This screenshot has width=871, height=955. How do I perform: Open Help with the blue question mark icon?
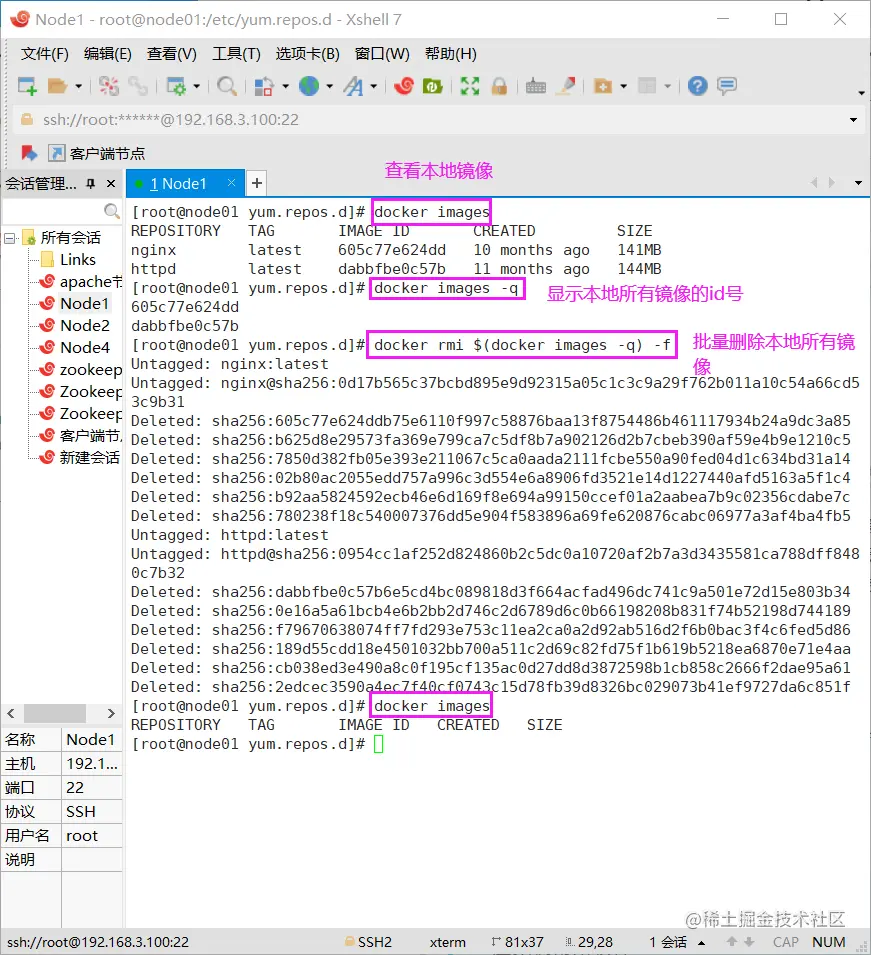(697, 86)
